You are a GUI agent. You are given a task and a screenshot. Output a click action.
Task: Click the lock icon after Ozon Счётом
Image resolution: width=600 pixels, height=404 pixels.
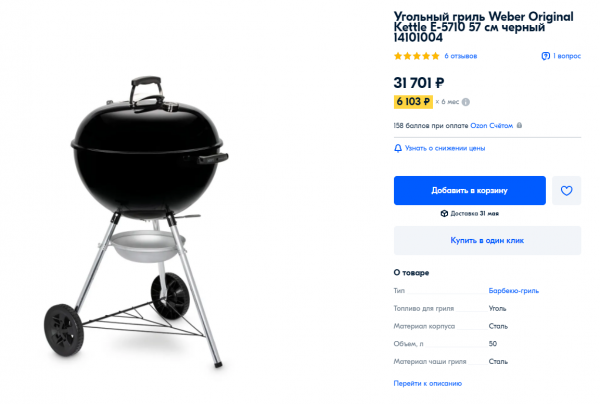[x=519, y=125]
